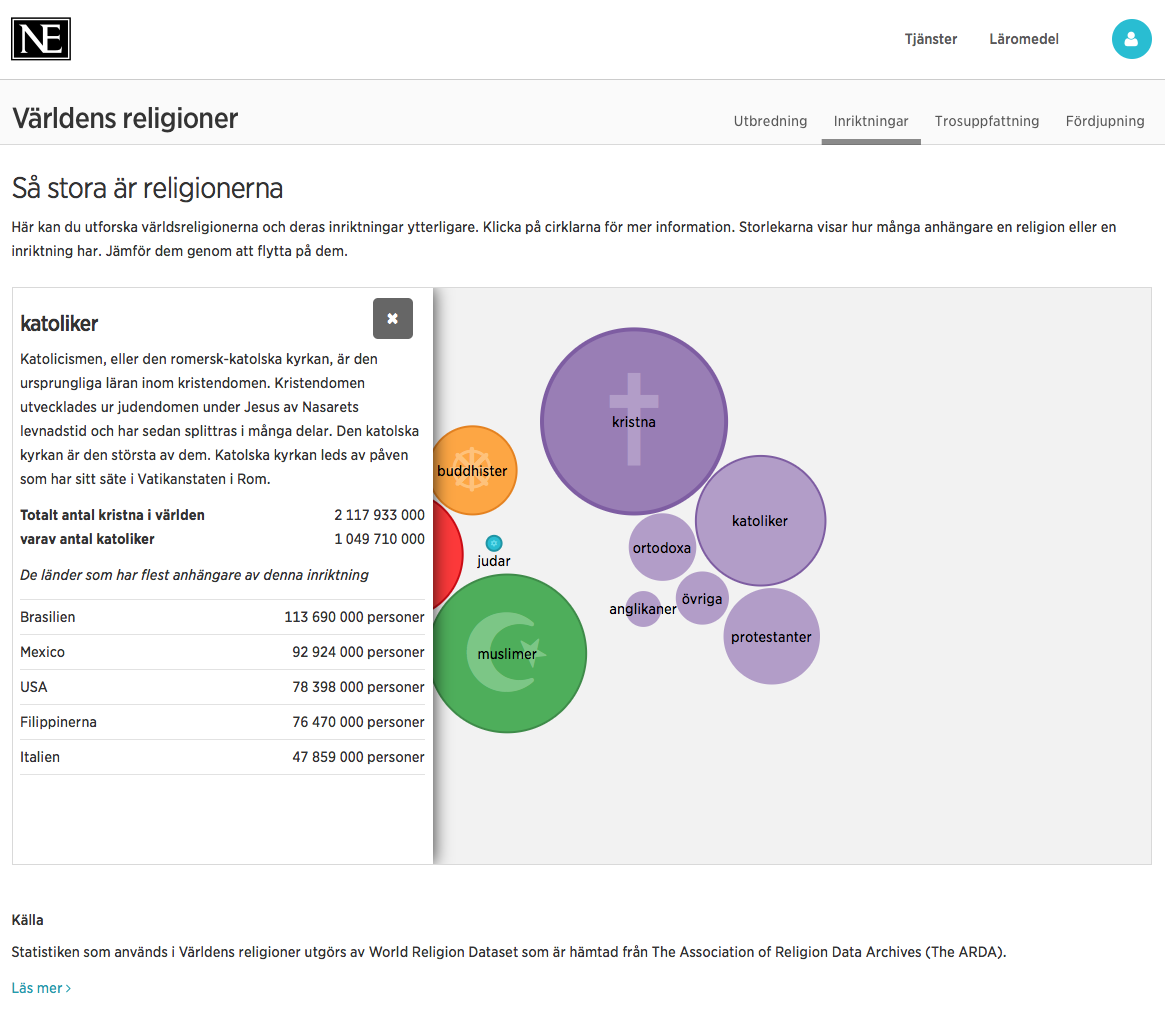Close the katoliker info panel
Image resolution: width=1165 pixels, height=1015 pixels.
click(x=392, y=318)
